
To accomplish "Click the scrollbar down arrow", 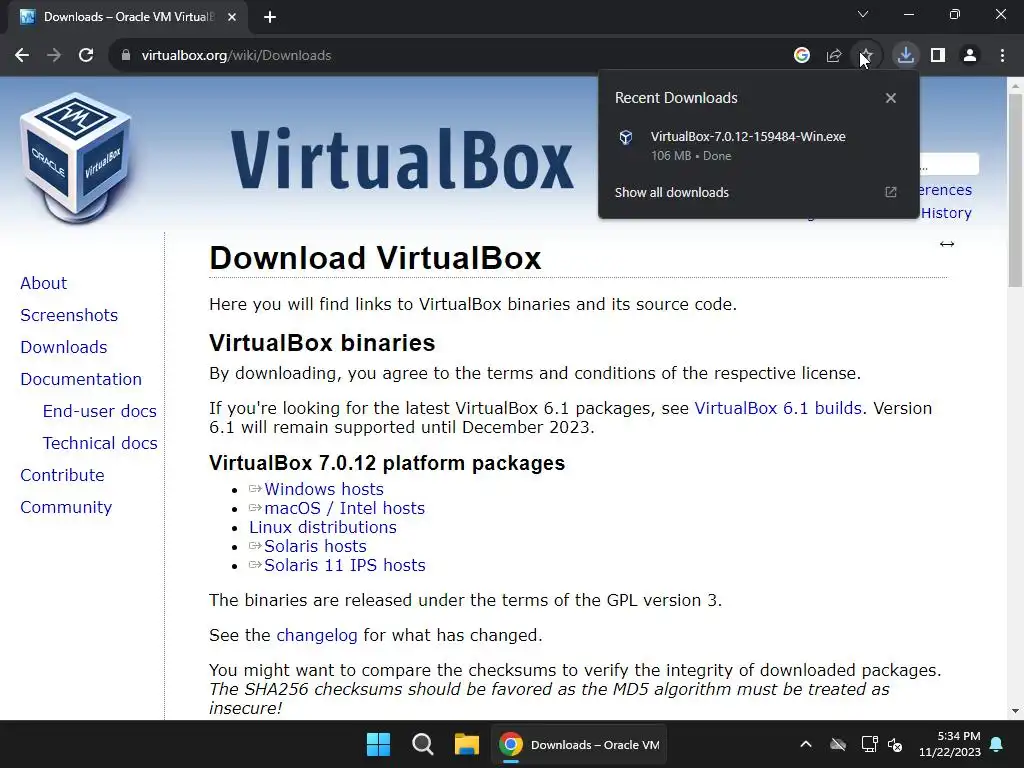I will pos(1015,711).
